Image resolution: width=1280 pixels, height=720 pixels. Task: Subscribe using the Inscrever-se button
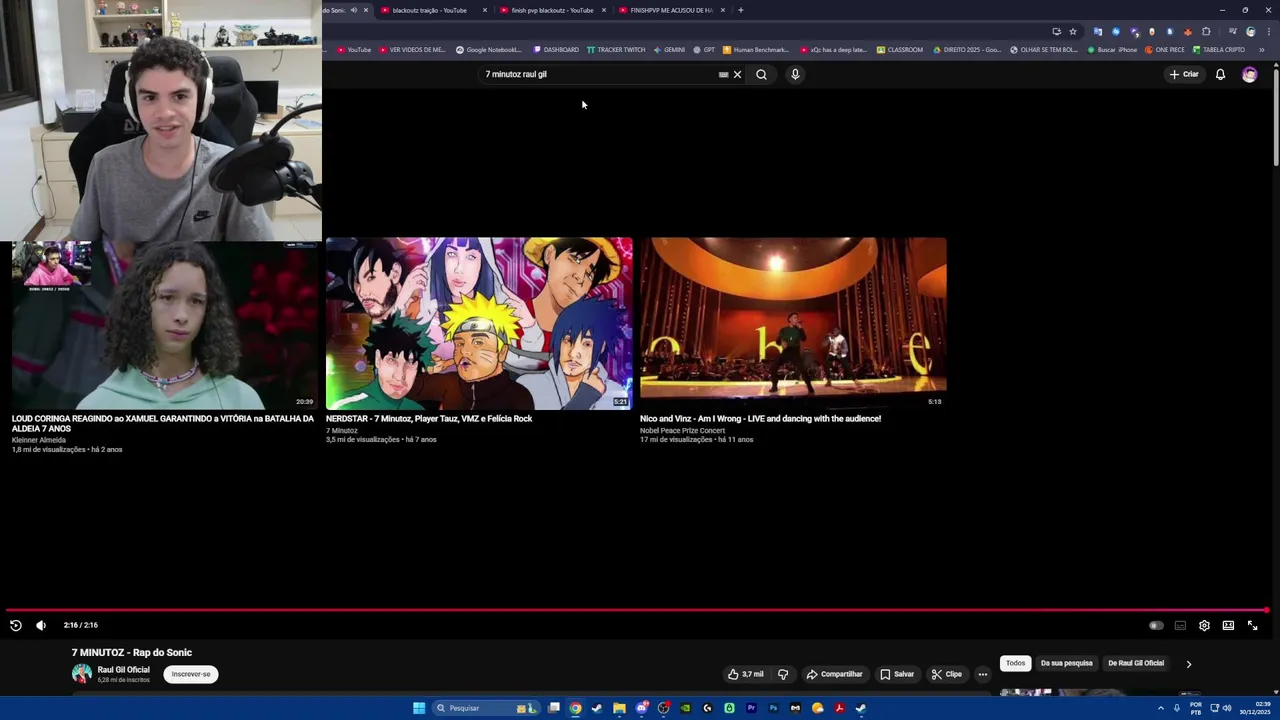[x=191, y=674]
